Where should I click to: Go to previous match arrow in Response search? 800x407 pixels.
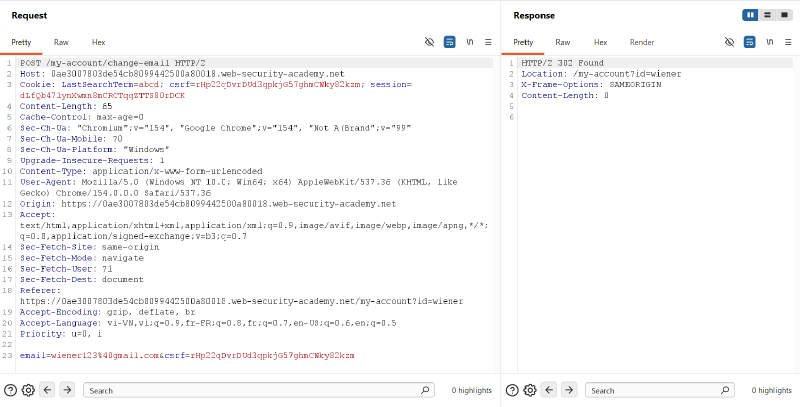[x=549, y=390]
